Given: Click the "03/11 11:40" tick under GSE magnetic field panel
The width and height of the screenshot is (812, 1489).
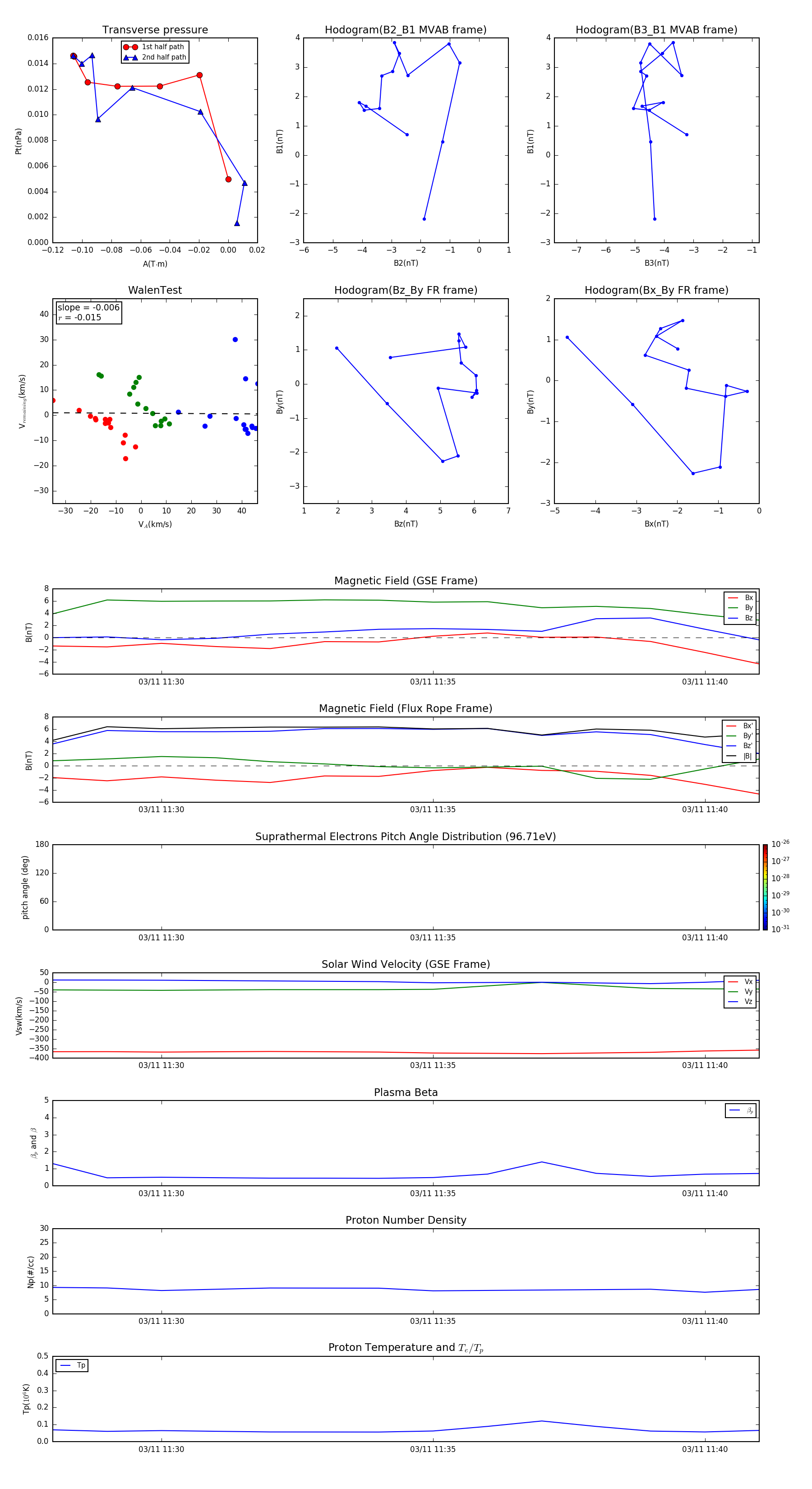Looking at the screenshot, I should point(705,682).
